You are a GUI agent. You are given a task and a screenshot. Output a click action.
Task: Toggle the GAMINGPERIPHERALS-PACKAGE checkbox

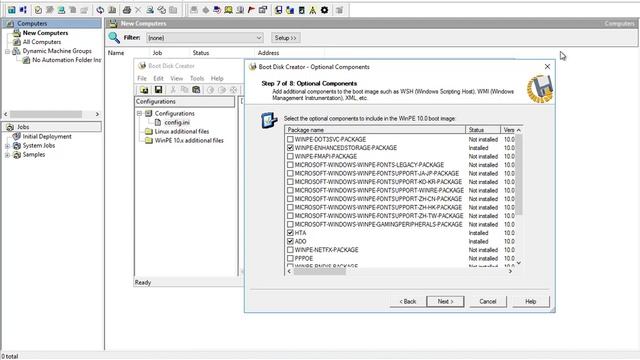[290, 224]
